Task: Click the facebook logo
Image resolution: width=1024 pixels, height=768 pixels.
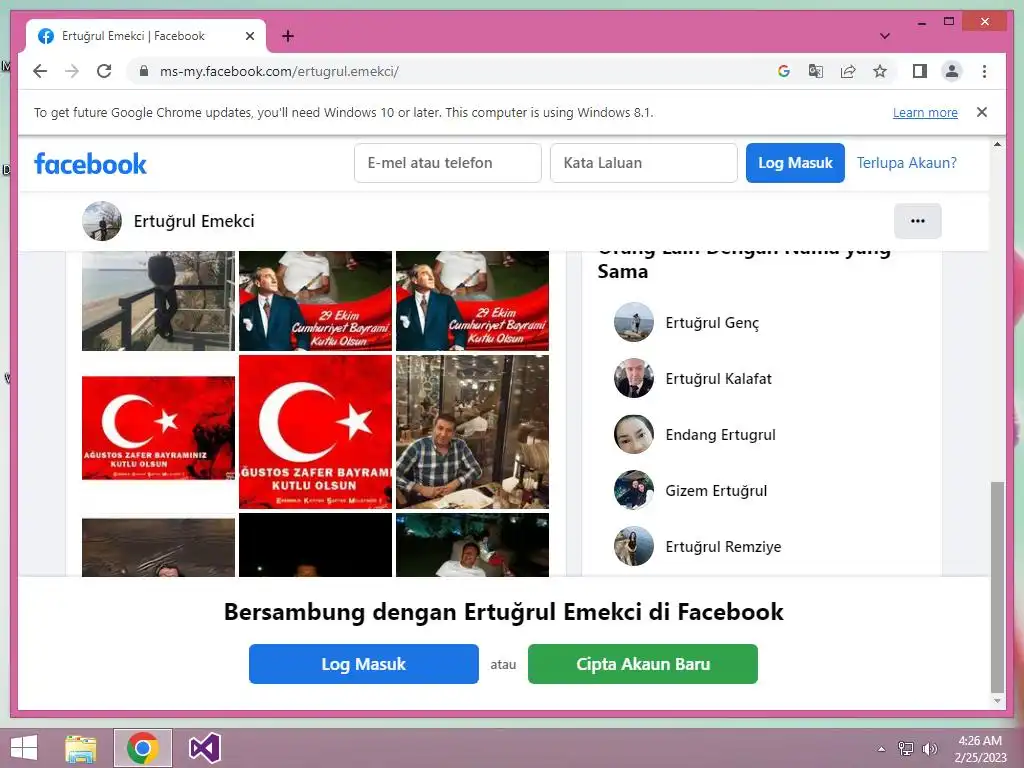Action: (90, 163)
